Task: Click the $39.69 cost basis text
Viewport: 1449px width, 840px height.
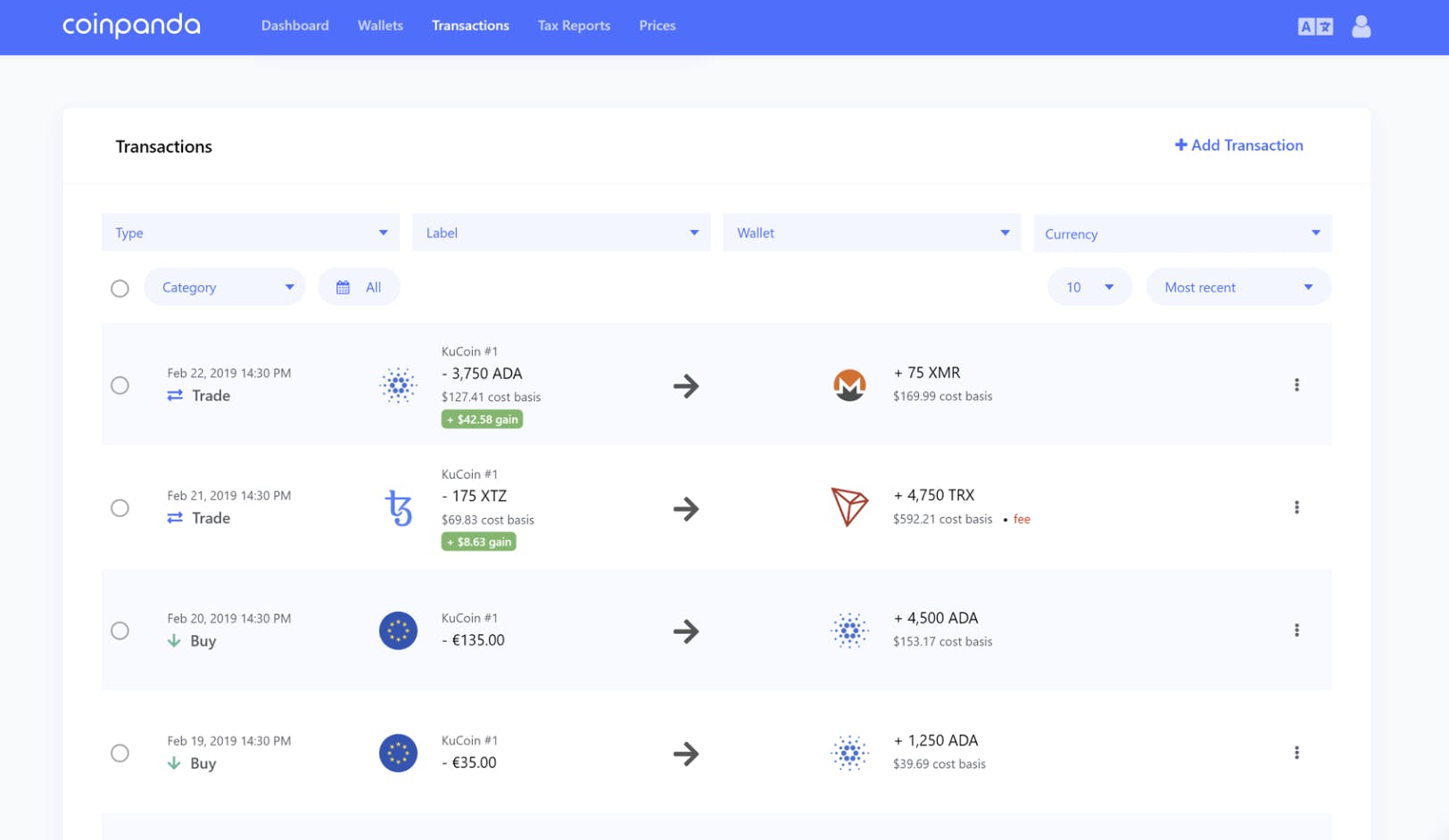Action: point(940,764)
